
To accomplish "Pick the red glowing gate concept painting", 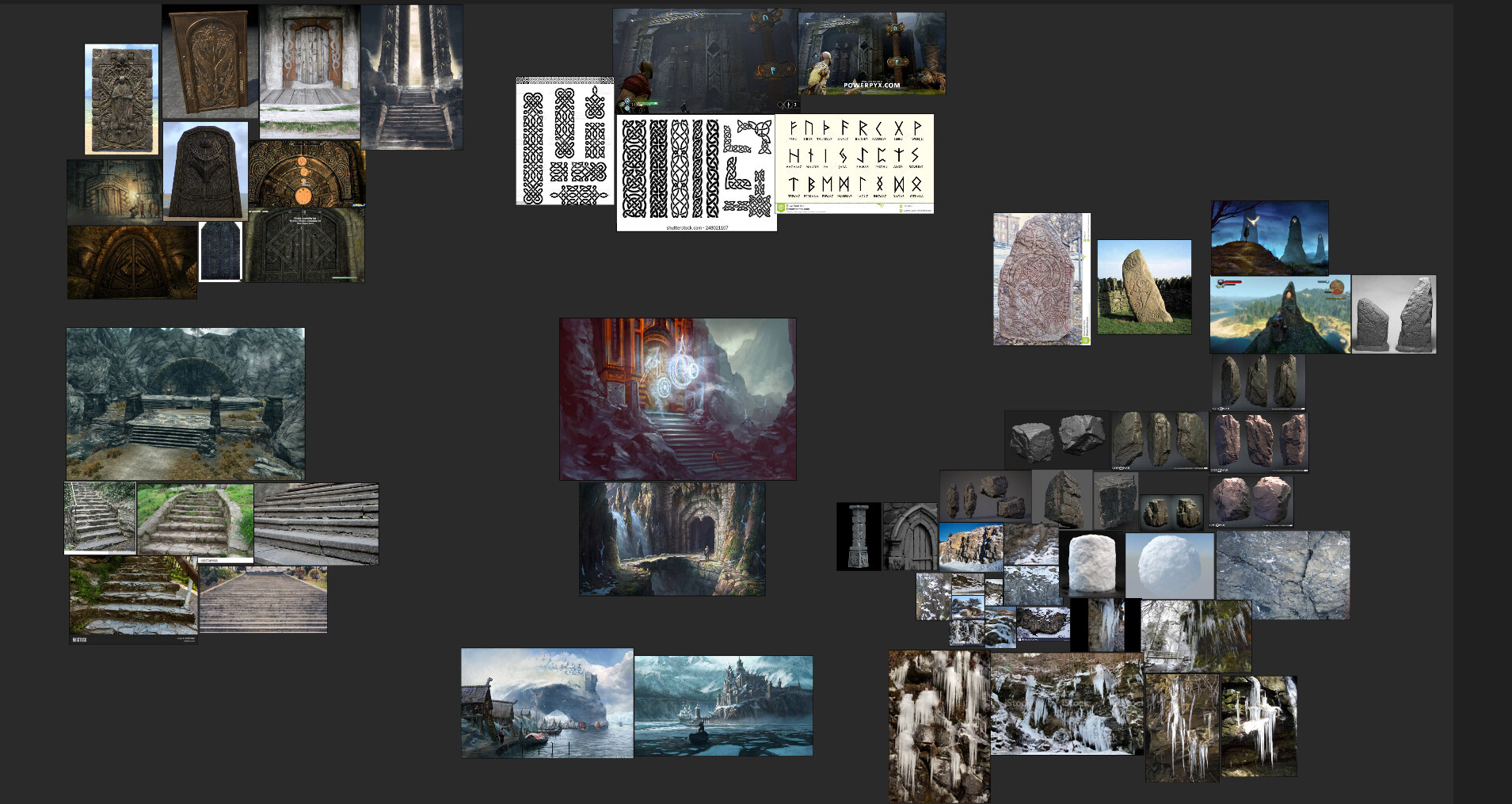I will pos(678,399).
